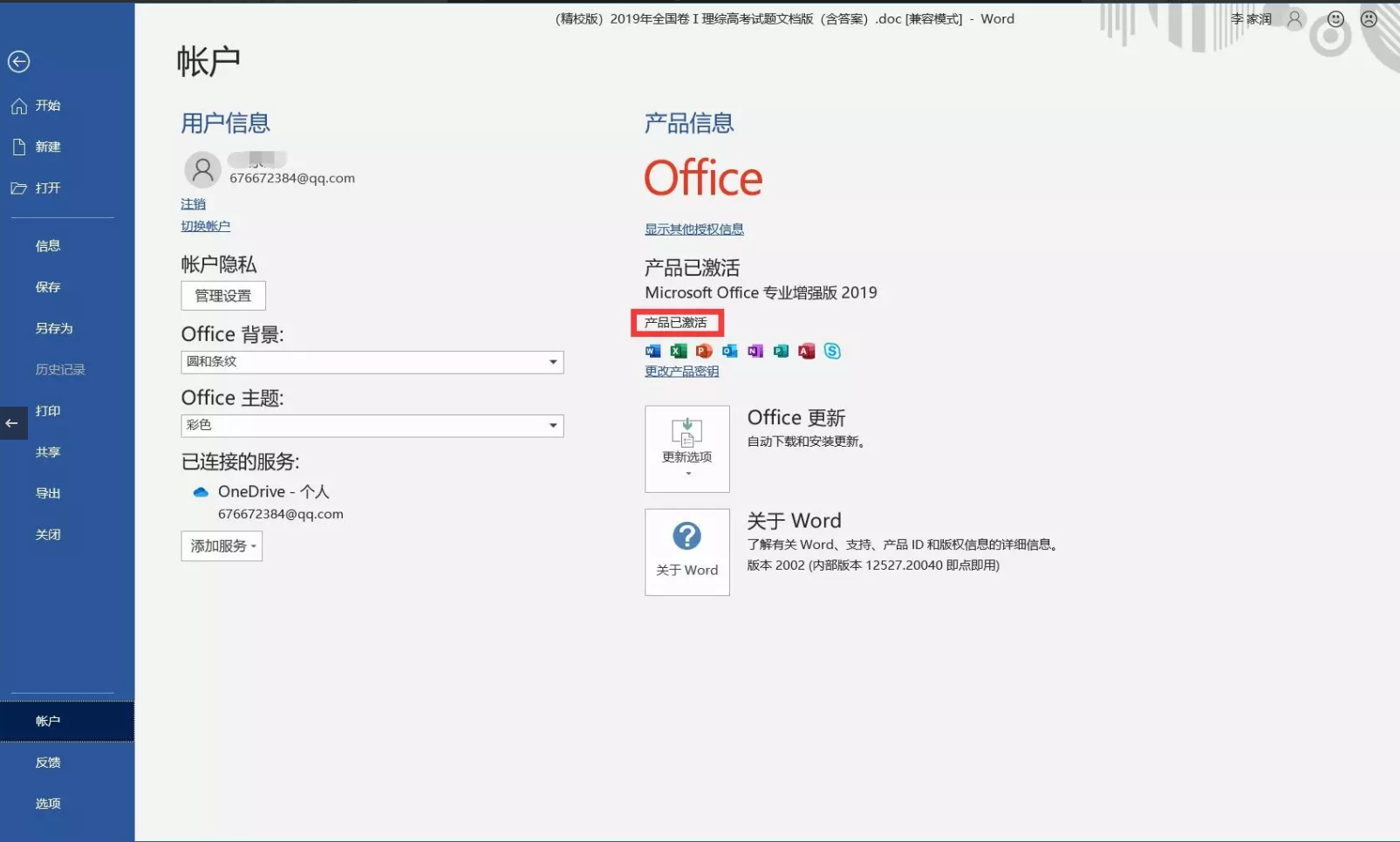Click the home icon beside 开始

pyautogui.click(x=19, y=106)
